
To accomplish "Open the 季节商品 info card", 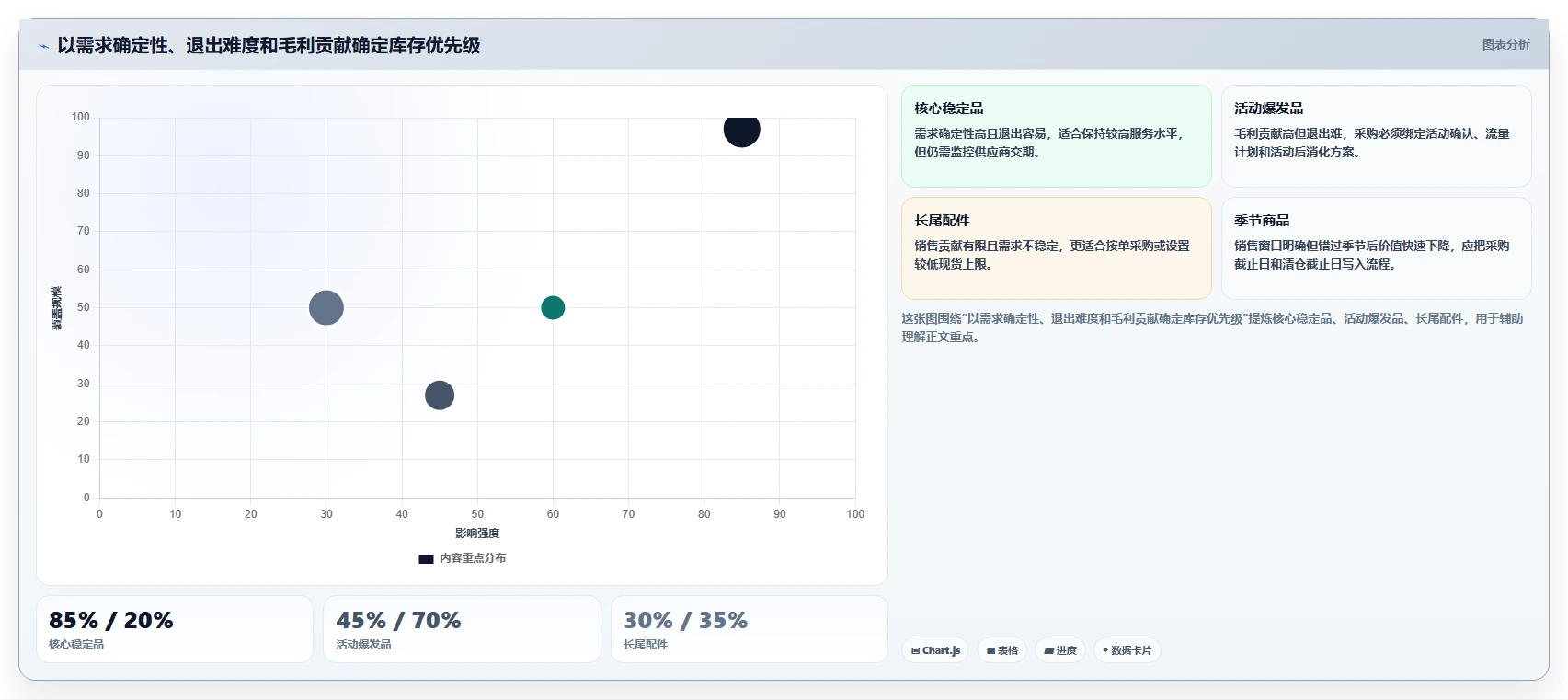I will click(1376, 248).
